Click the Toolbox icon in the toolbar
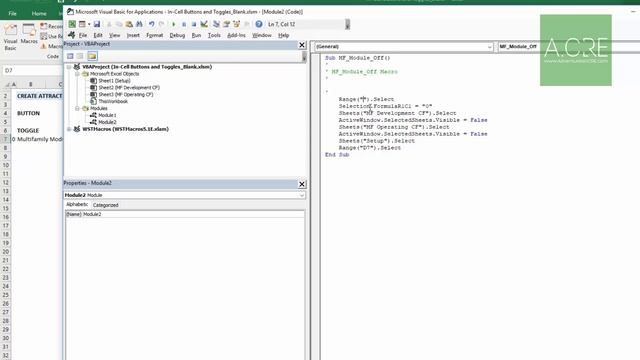The height and width of the screenshot is (360, 640). (x=247, y=24)
